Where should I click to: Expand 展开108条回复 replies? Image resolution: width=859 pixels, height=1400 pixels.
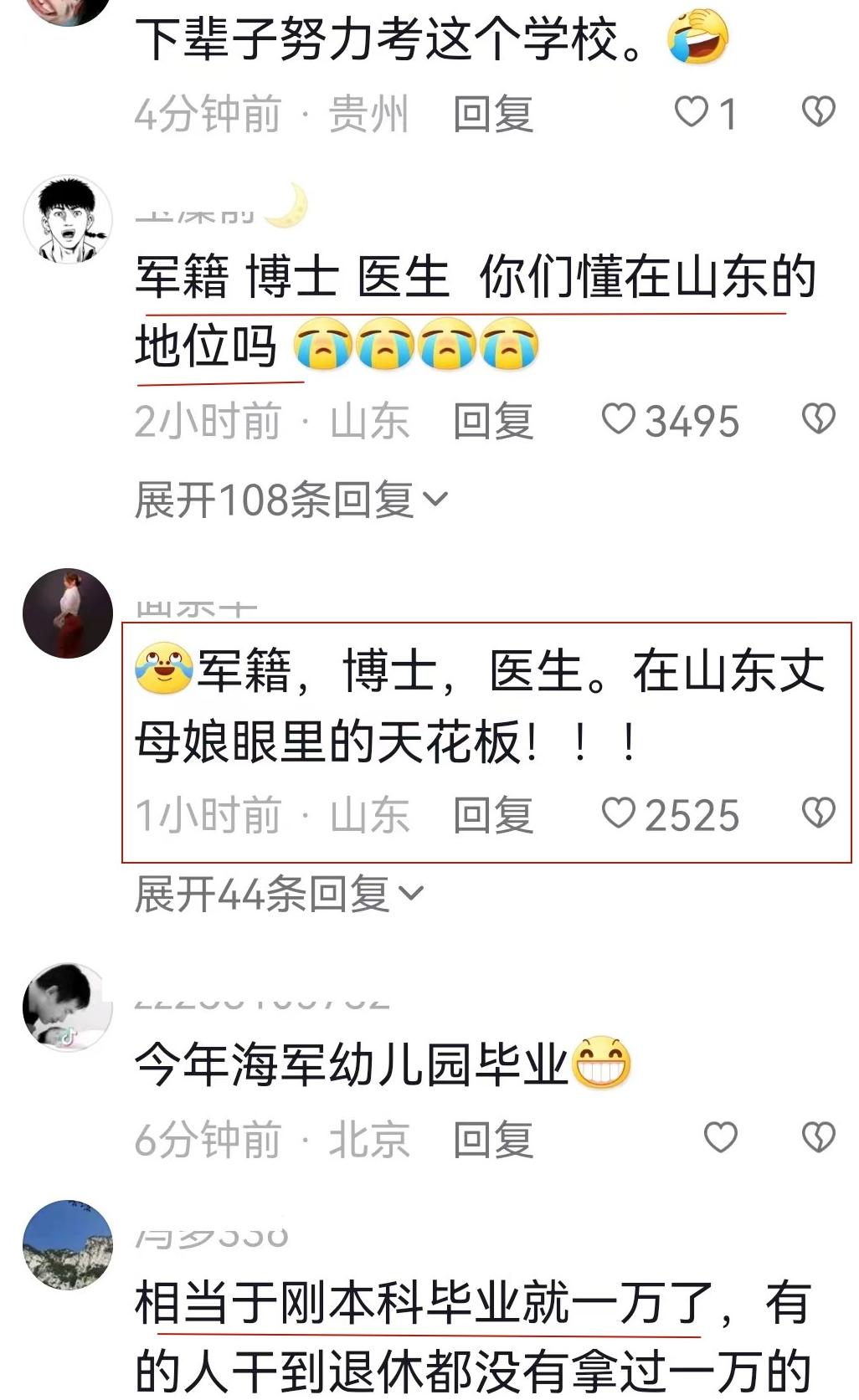(x=291, y=500)
